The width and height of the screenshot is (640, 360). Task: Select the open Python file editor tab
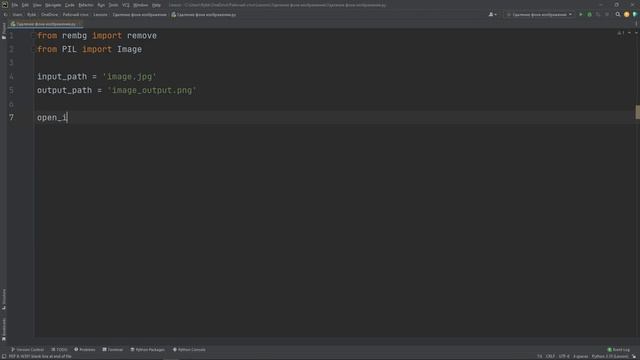click(45, 24)
